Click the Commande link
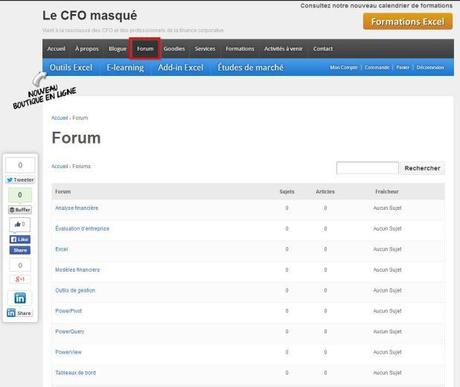 point(377,67)
